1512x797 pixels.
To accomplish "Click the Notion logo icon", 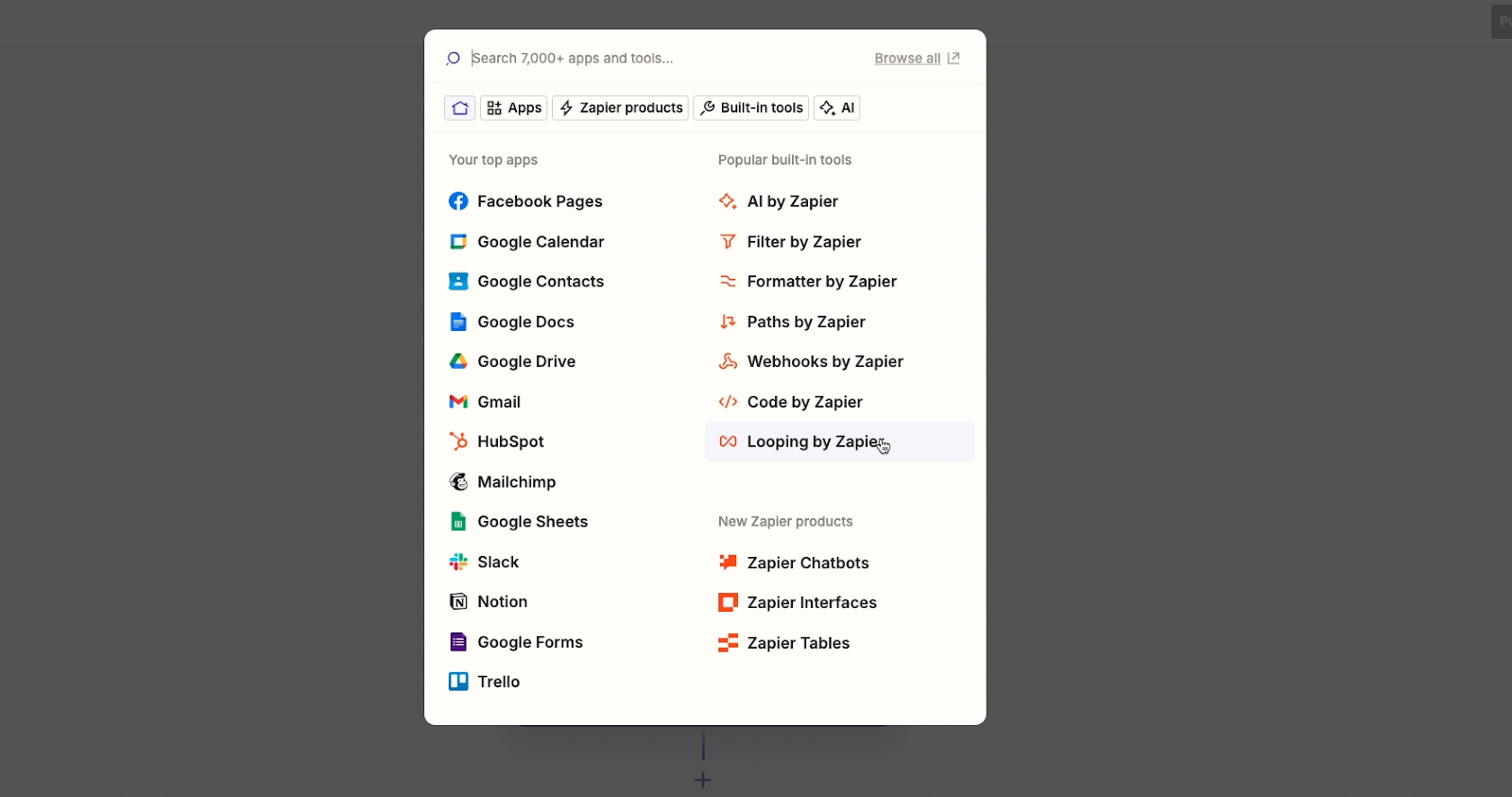I will 458,602.
